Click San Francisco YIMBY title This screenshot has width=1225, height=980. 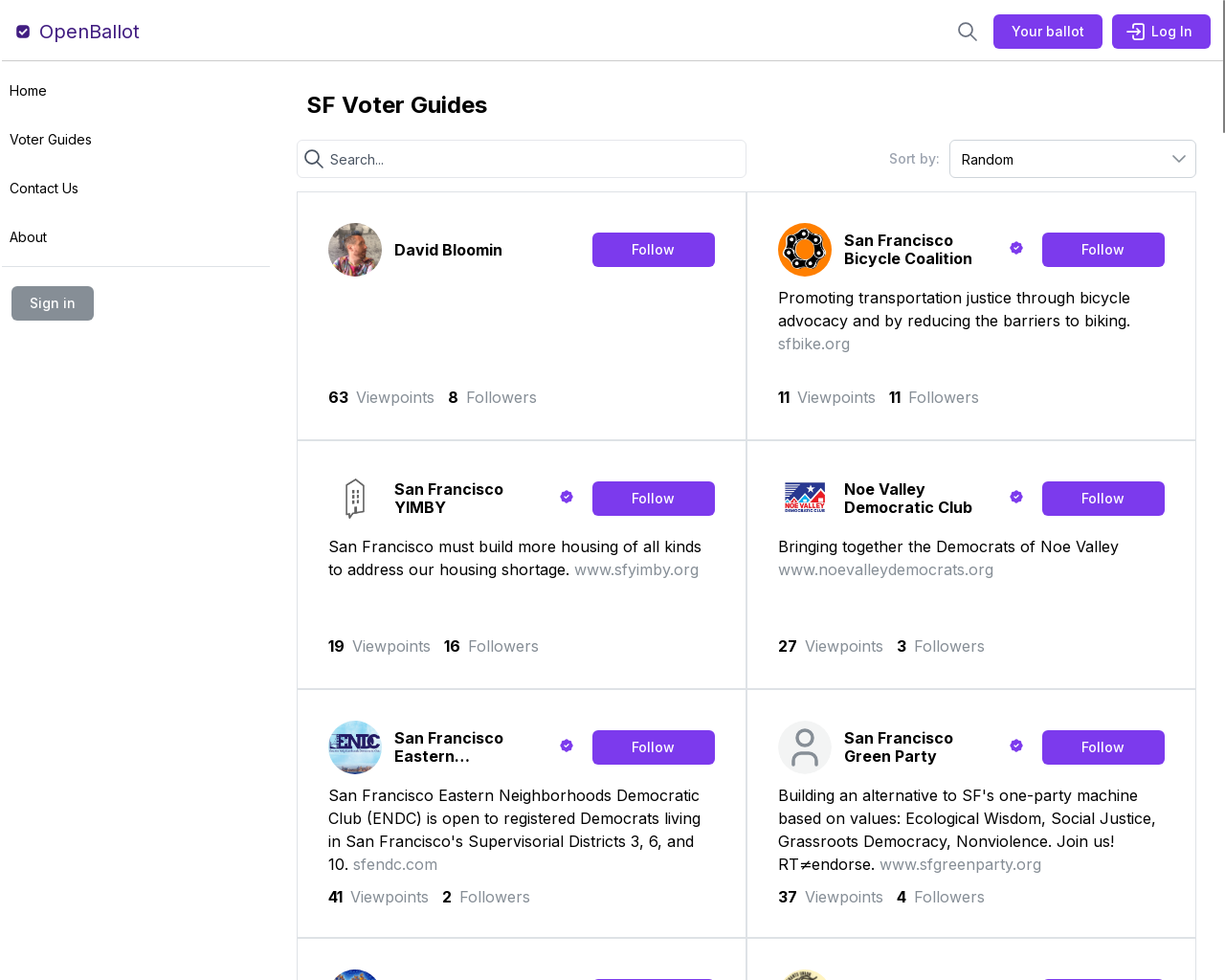(449, 499)
